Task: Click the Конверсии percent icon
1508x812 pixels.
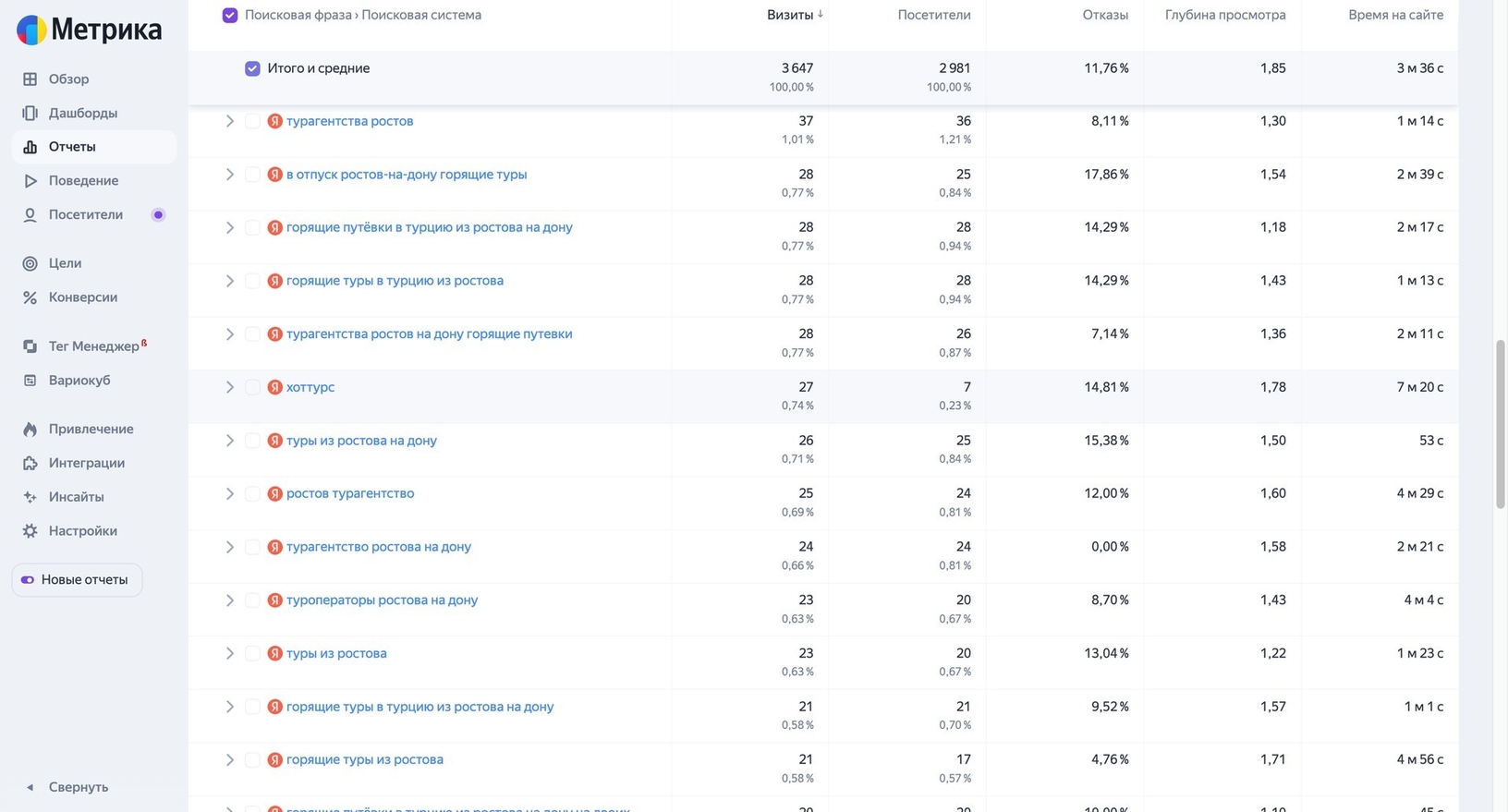Action: 30,297
